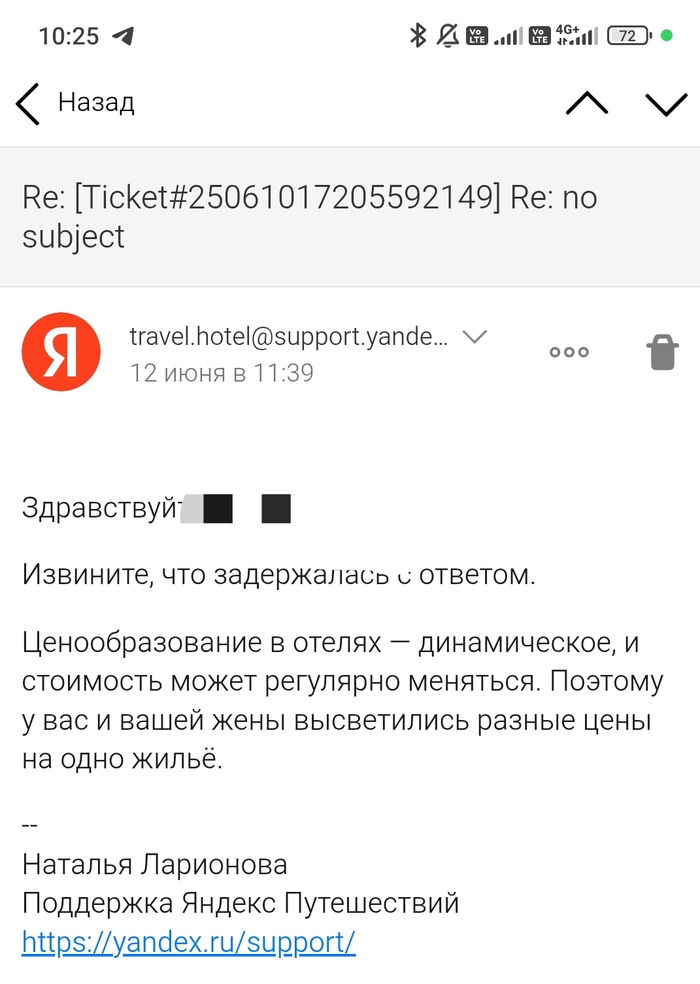The height and width of the screenshot is (984, 700).
Task: Delete email using trash icon
Action: 662,352
